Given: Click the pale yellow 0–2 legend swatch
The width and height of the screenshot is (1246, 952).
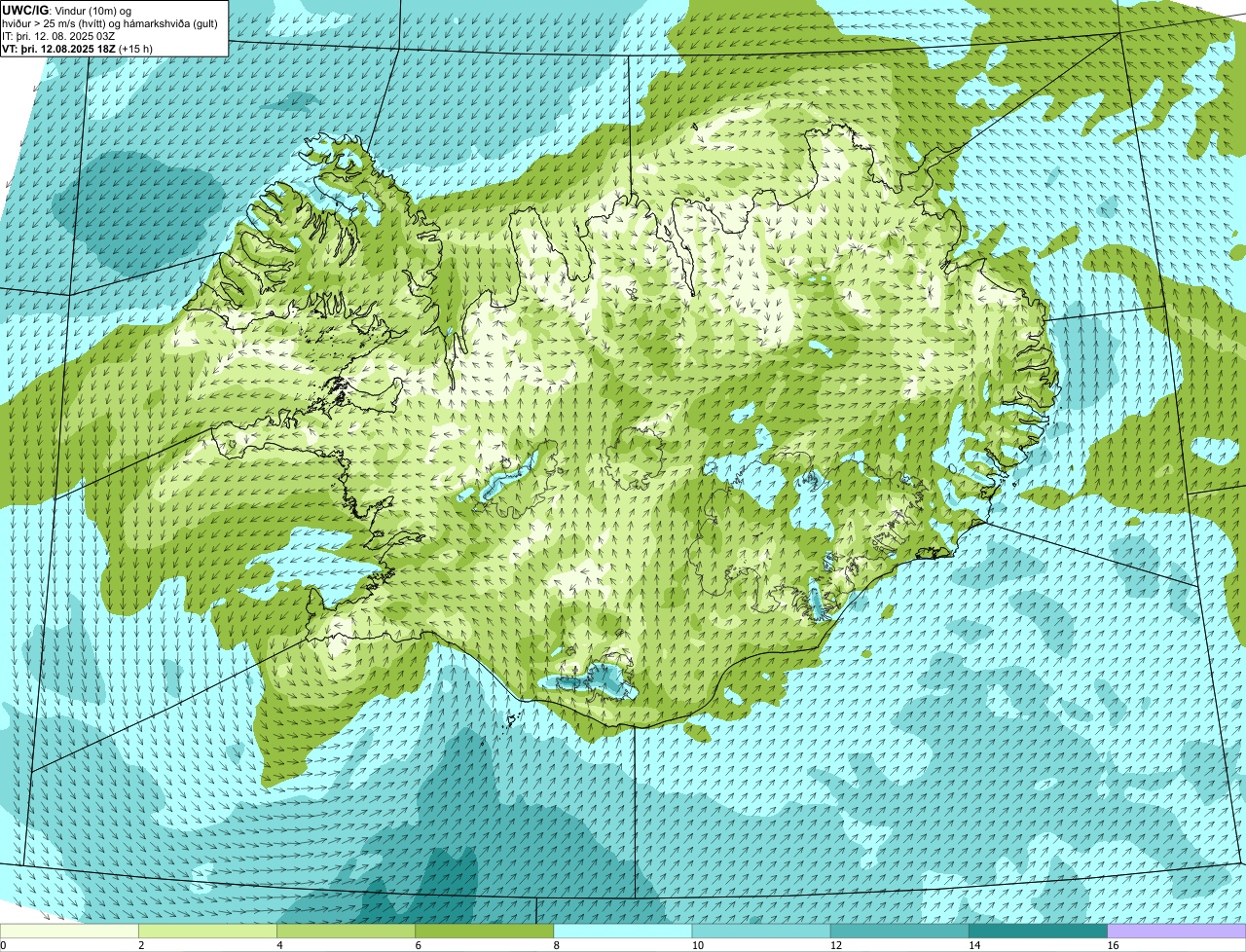Looking at the screenshot, I should [x=69, y=932].
